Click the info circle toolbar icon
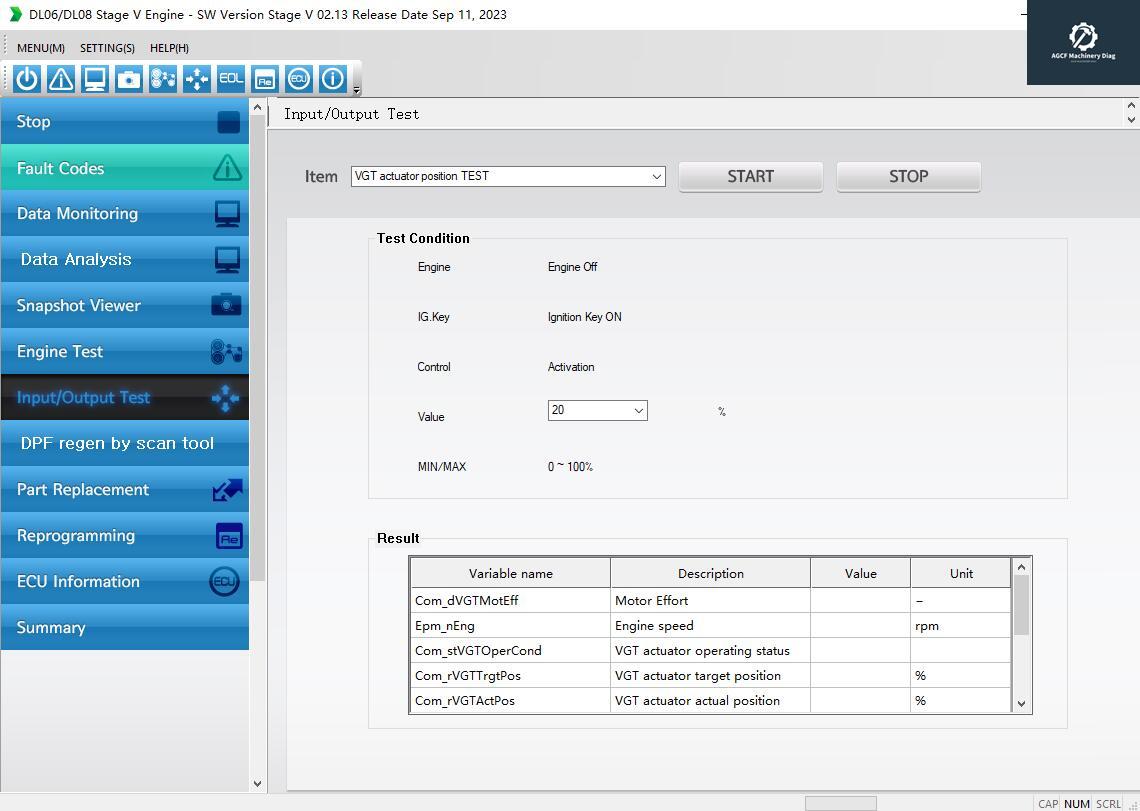Image resolution: width=1140 pixels, height=811 pixels. point(333,79)
